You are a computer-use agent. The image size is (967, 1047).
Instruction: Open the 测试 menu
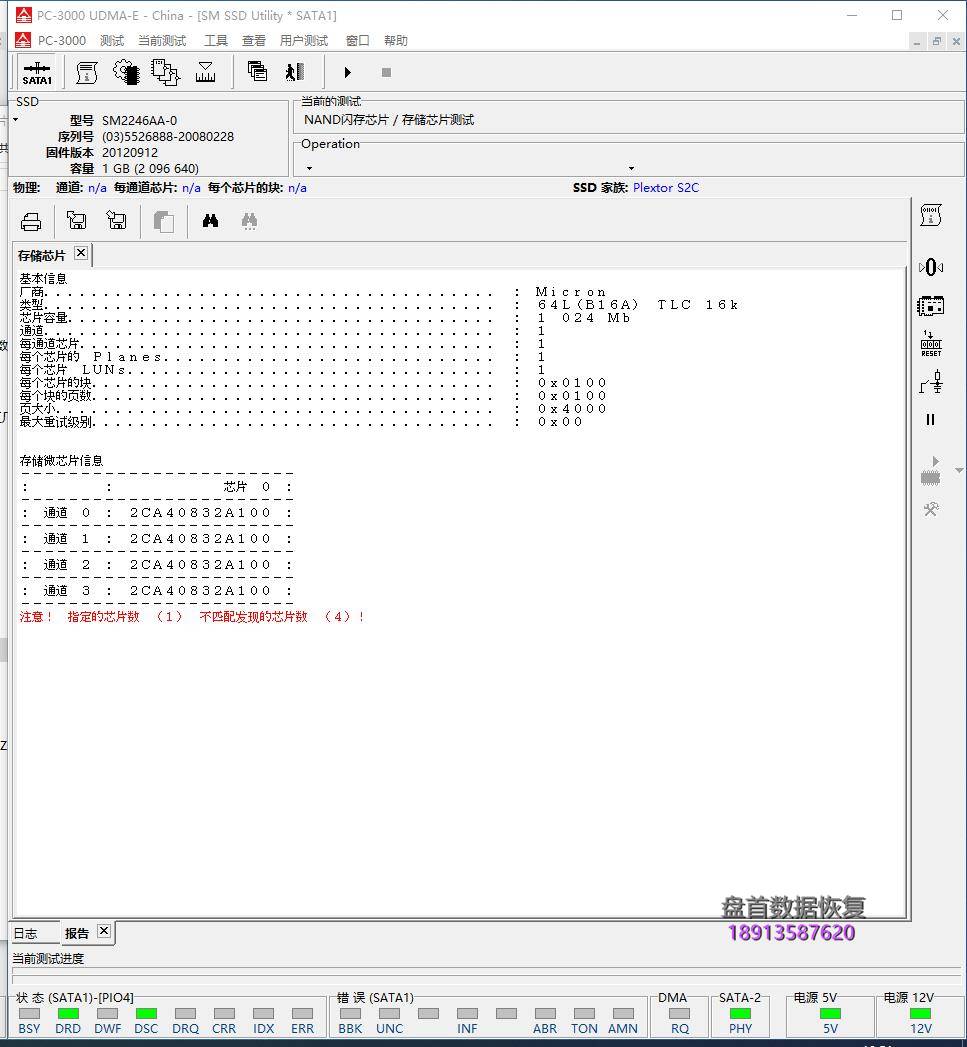(x=112, y=41)
